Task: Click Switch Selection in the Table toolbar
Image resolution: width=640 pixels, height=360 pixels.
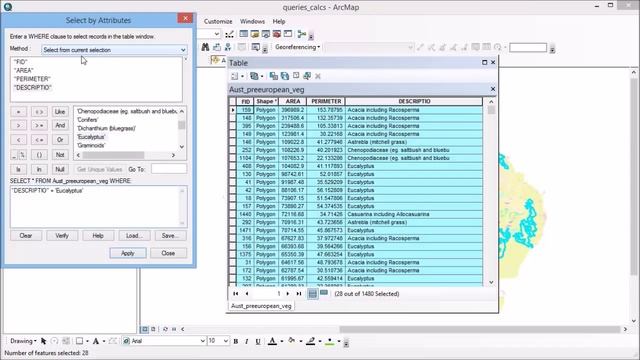Action: [284, 76]
